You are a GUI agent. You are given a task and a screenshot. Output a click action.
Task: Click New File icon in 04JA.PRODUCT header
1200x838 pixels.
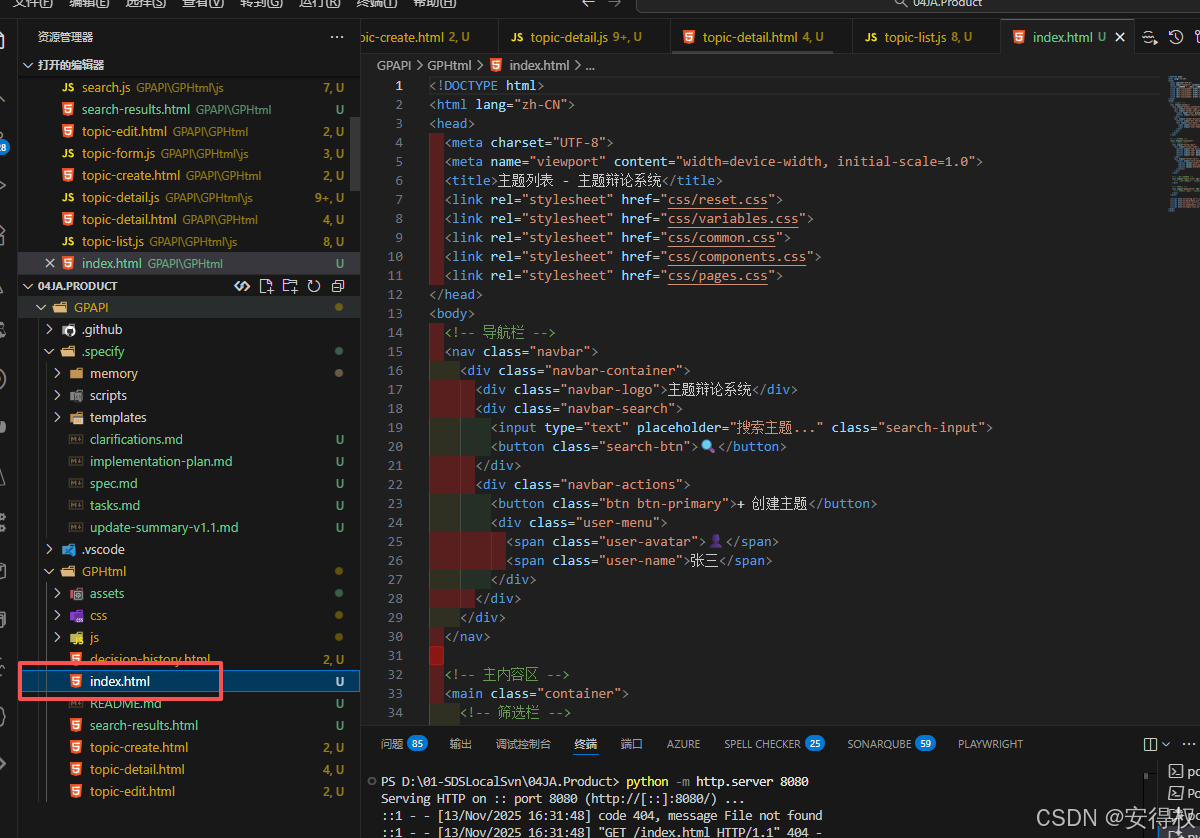tap(266, 286)
